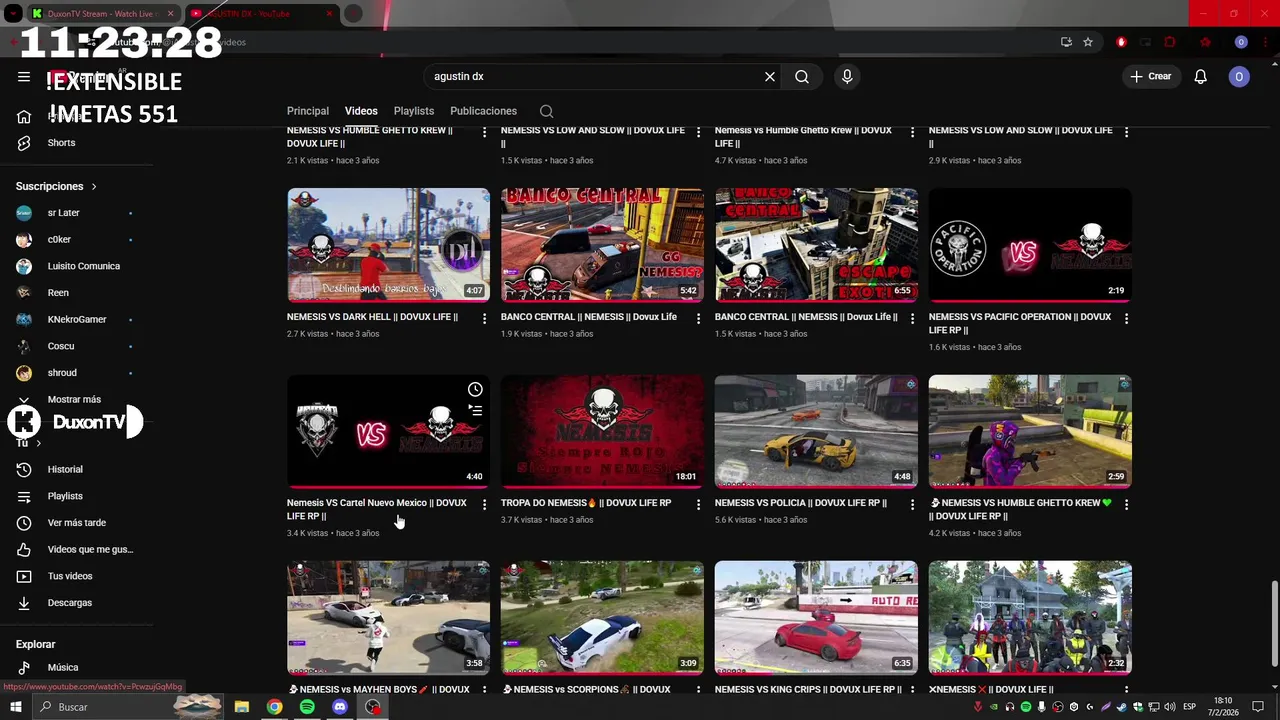Play NEMESIS VS POLICIA thumbnail
Viewport: 1280px width, 720px height.
[816, 431]
